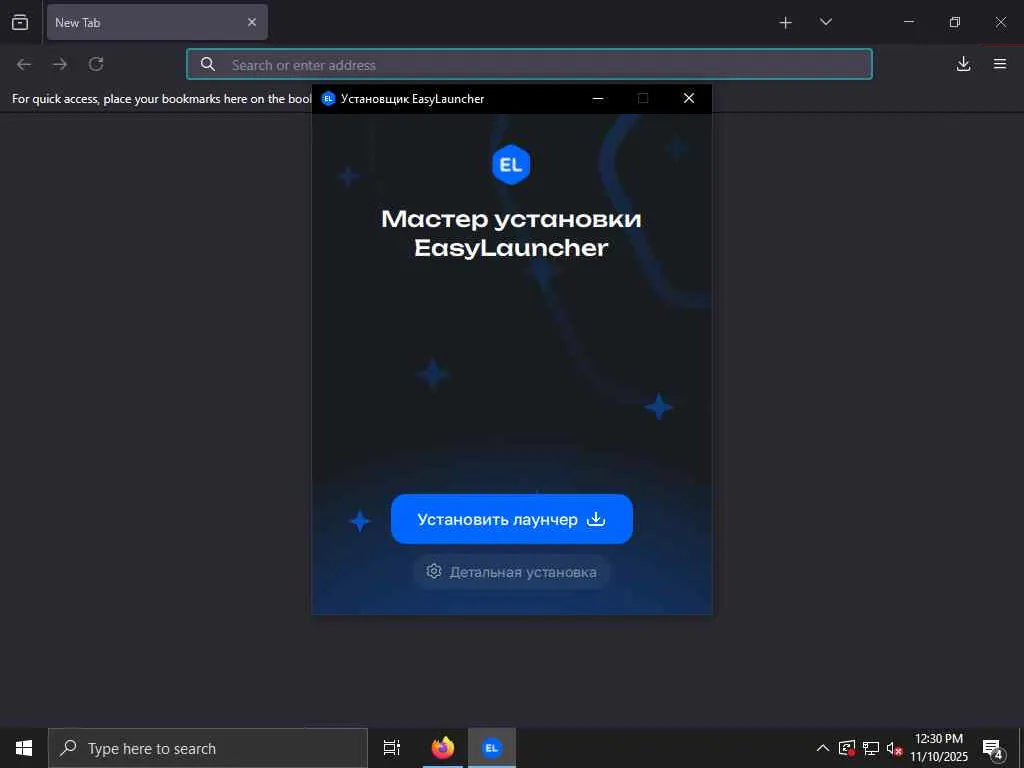Click the Type here to search box
The width and height of the screenshot is (1024, 768).
pyautogui.click(x=208, y=748)
